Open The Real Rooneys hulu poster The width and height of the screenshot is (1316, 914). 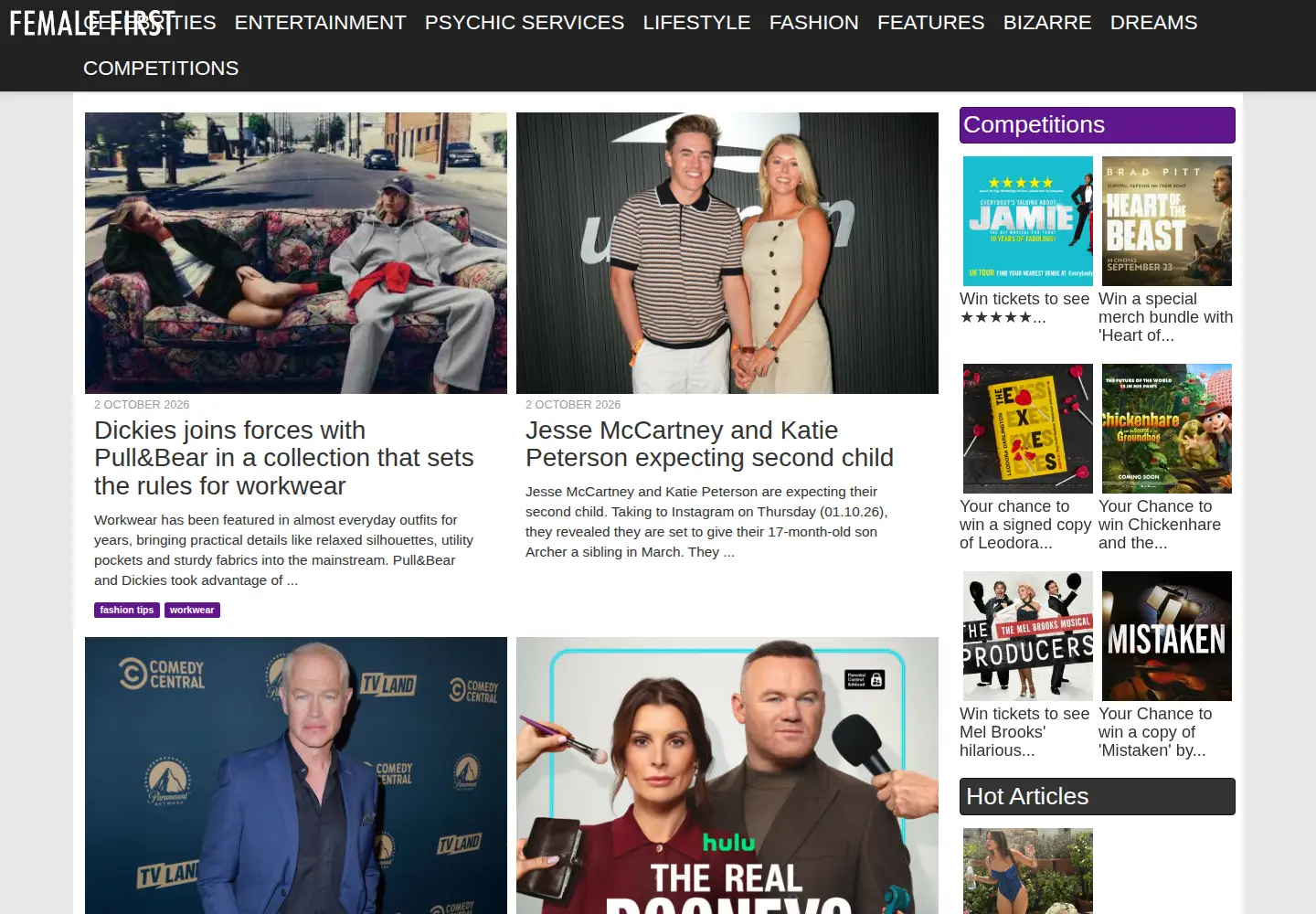(727, 775)
